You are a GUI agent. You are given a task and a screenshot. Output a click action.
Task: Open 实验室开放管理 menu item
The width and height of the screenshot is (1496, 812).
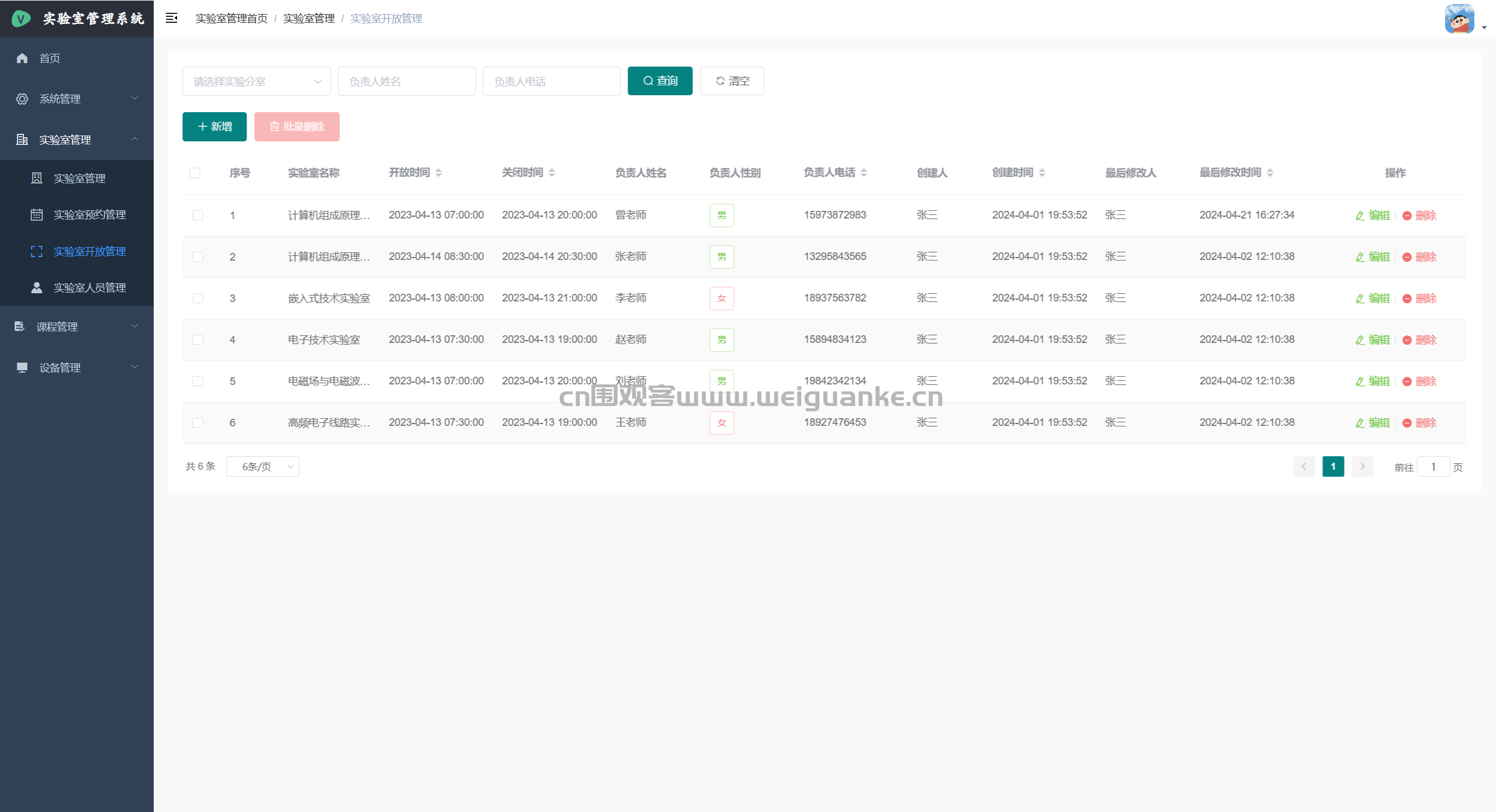tap(89, 251)
